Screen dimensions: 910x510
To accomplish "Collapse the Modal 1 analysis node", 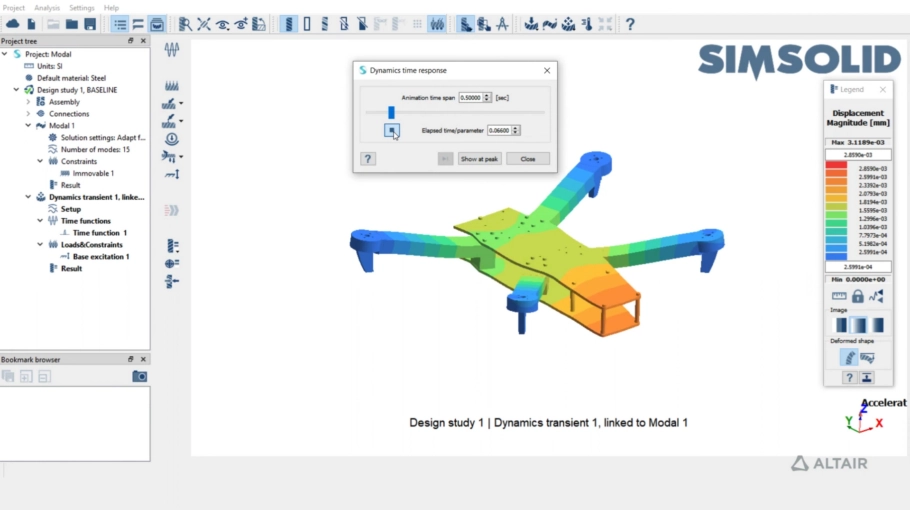I will tap(28, 126).
